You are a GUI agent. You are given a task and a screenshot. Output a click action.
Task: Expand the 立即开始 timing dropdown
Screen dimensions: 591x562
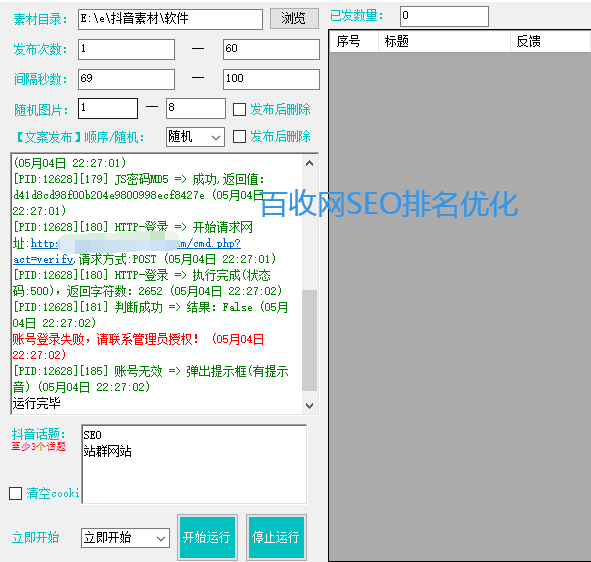[x=125, y=538]
